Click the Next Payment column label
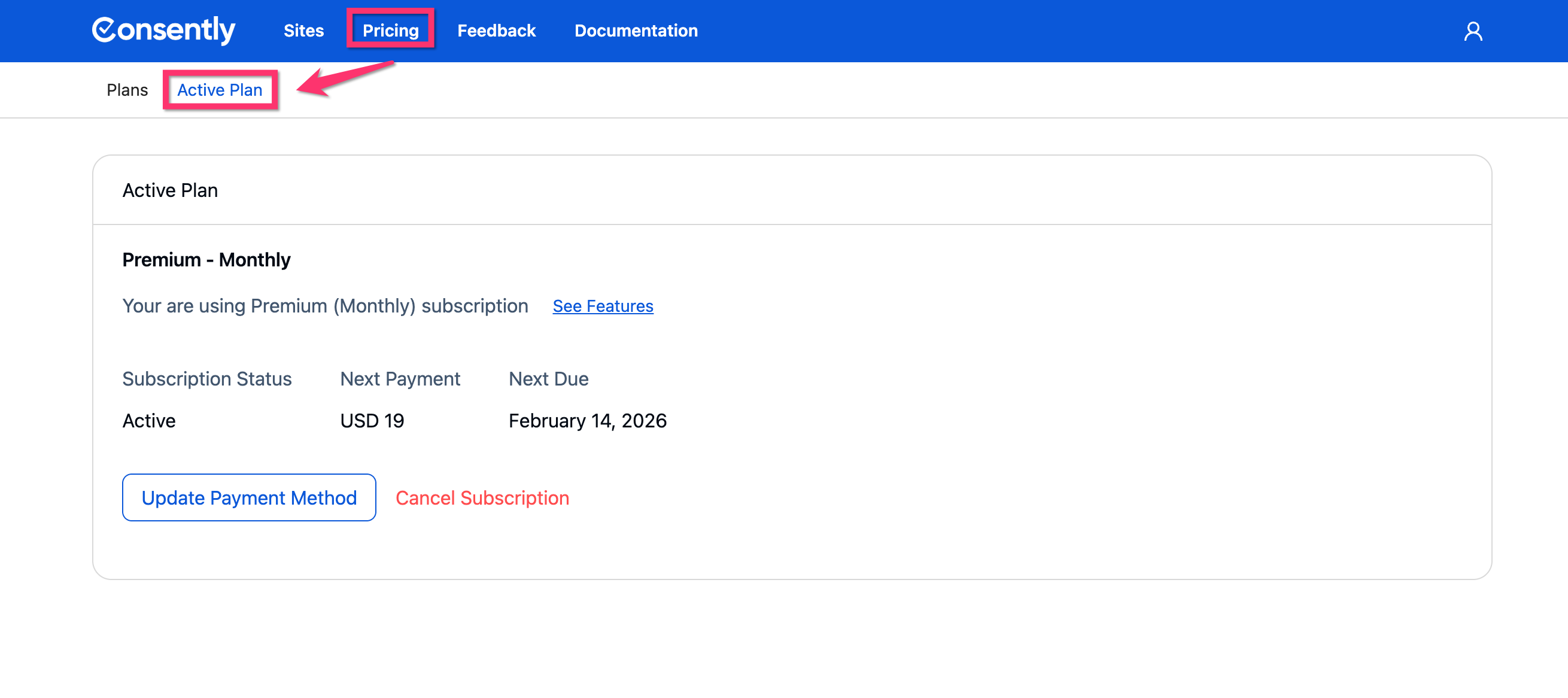Viewport: 1568px width, 698px height. click(x=400, y=378)
